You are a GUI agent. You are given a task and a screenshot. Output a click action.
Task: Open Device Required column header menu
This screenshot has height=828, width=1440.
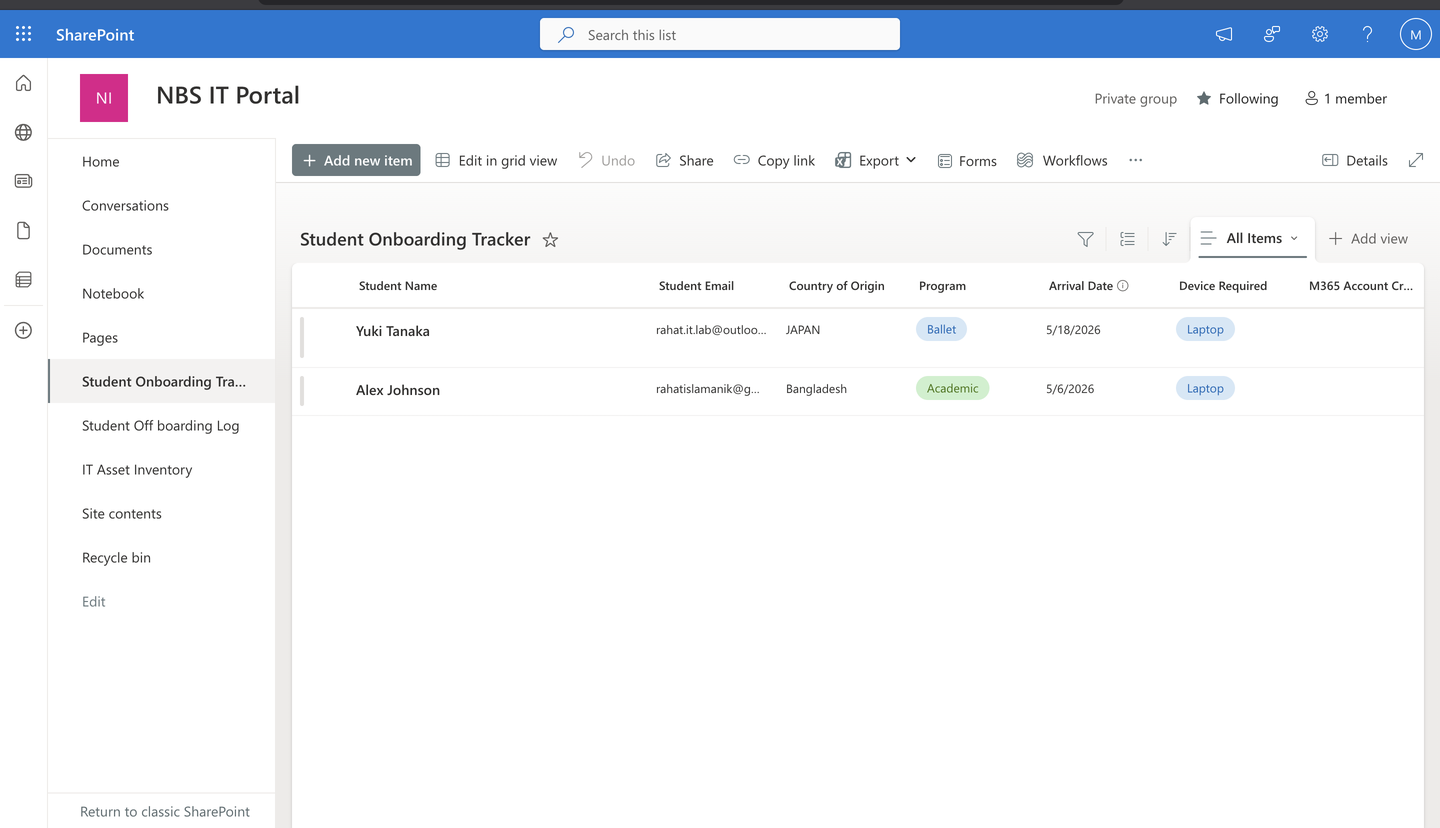1222,286
